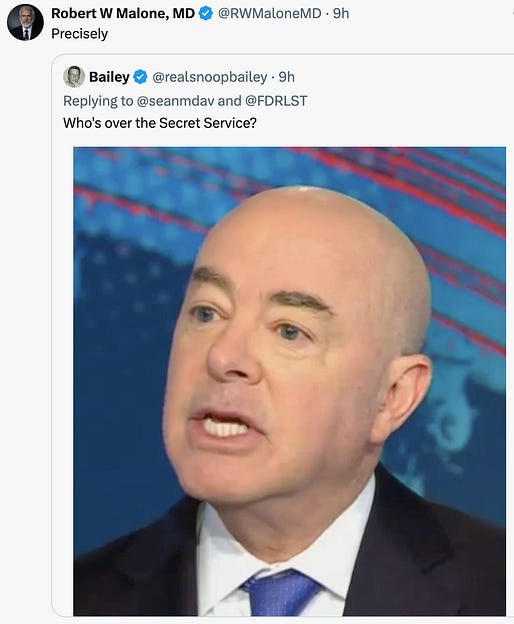Open the 9h timestamp after @RWMaloneMD
514x624 pixels.
(341, 14)
